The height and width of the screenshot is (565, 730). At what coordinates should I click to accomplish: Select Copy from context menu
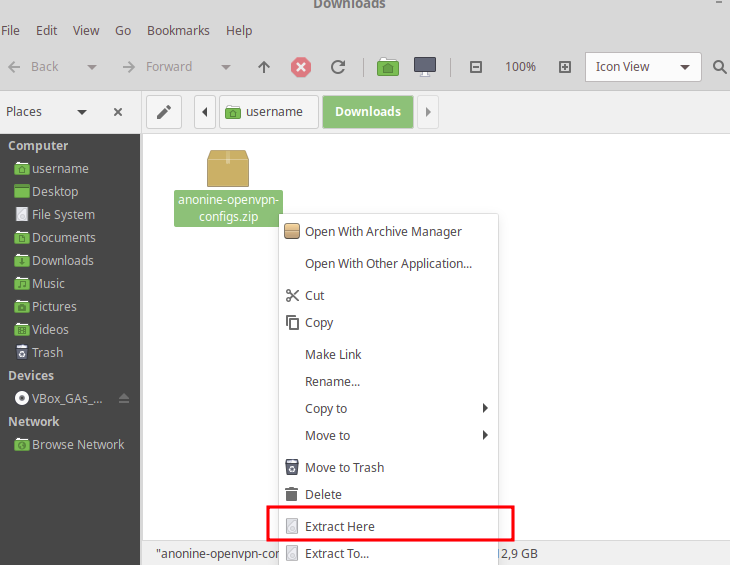388,323
